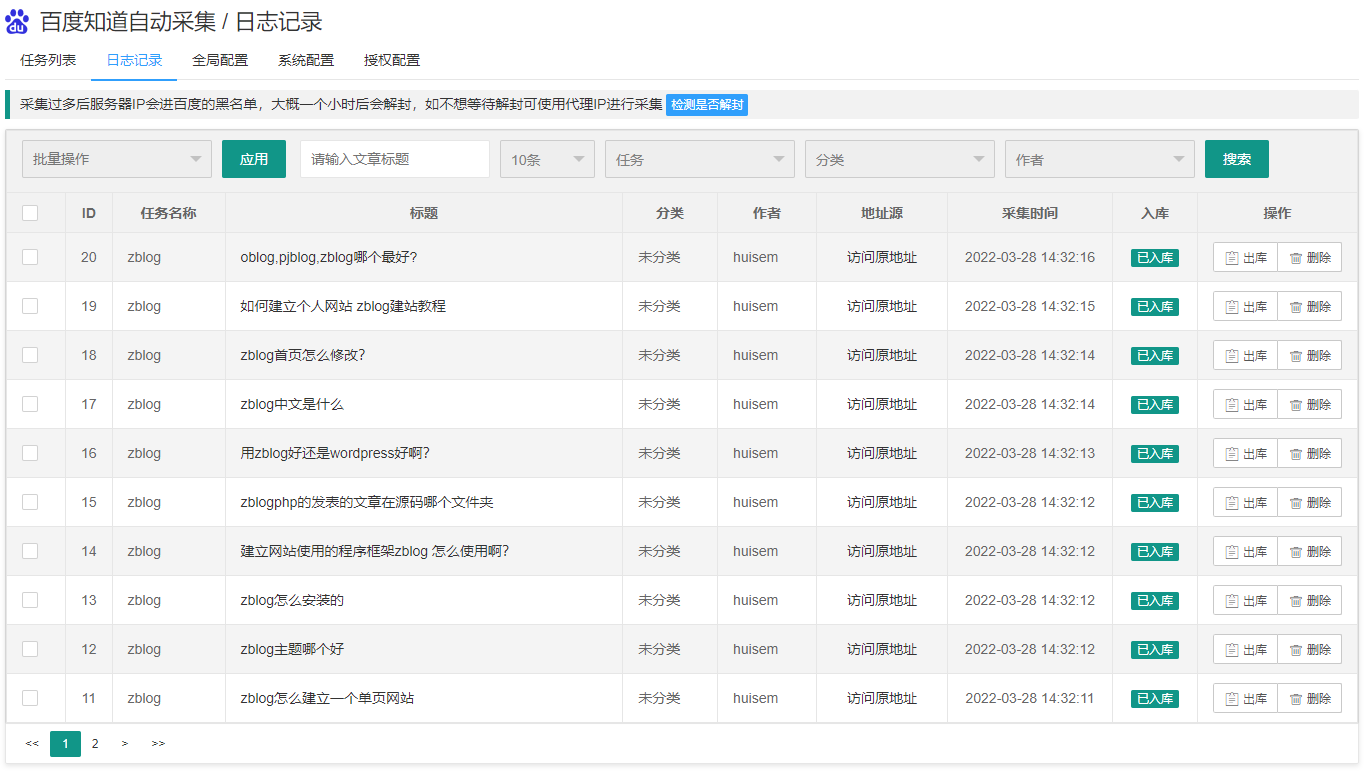This screenshot has width=1365, height=773.
Task: Check the checkbox for row ID 11
Action: [x=30, y=698]
